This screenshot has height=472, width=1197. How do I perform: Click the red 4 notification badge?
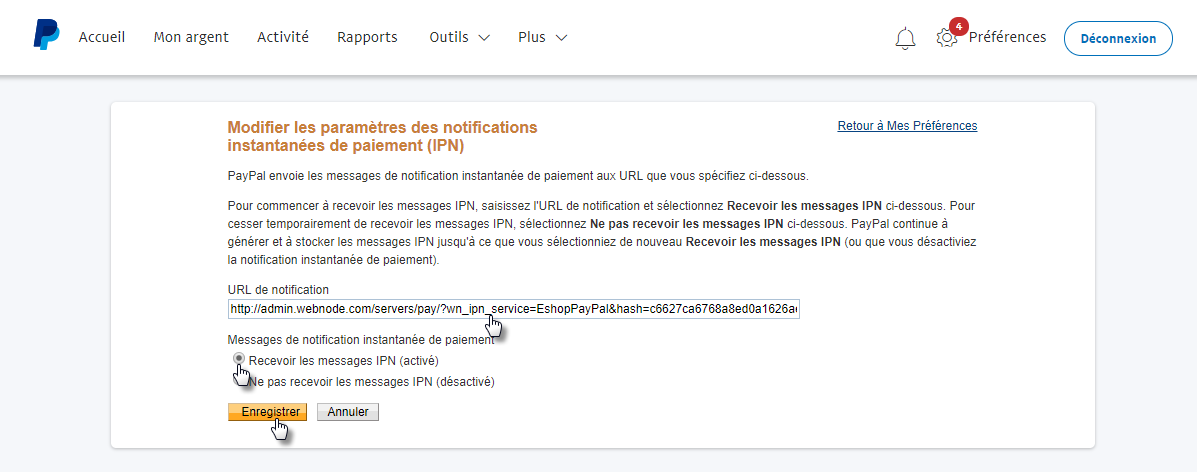[958, 27]
